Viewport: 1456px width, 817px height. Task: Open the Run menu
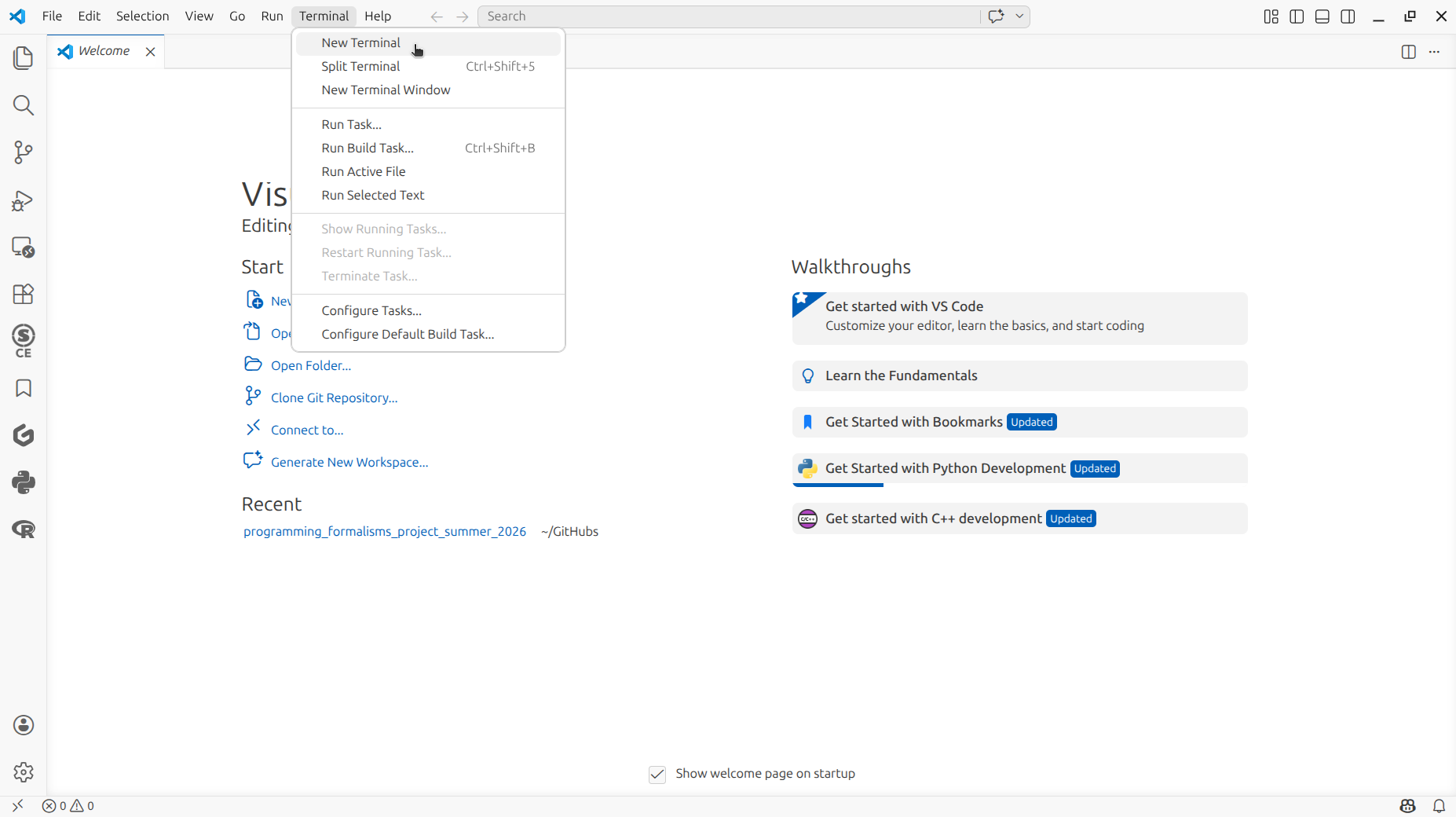(x=272, y=16)
